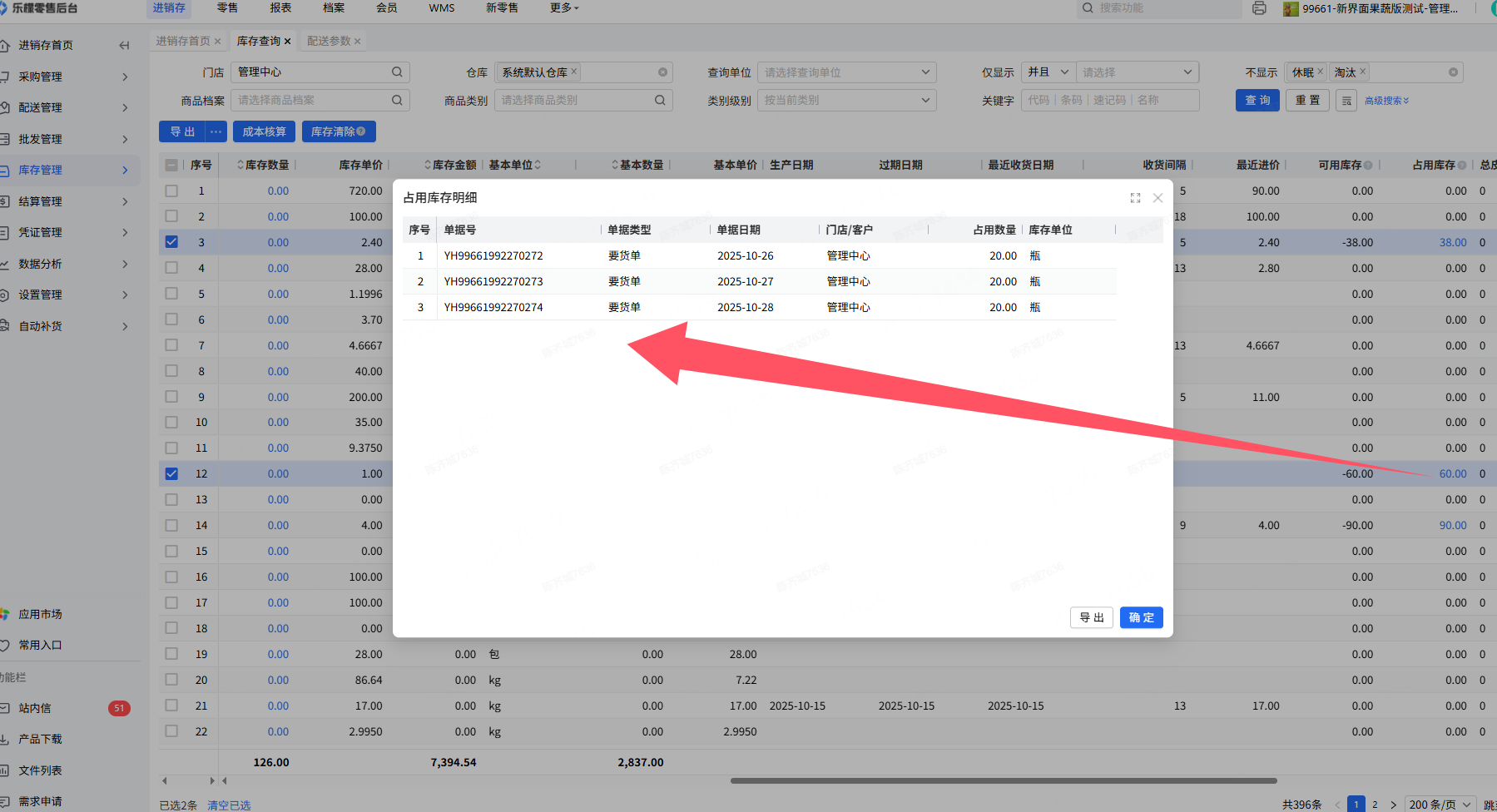Clear the 仓库 field with its clear icon
1497x812 pixels.
pyautogui.click(x=662, y=72)
